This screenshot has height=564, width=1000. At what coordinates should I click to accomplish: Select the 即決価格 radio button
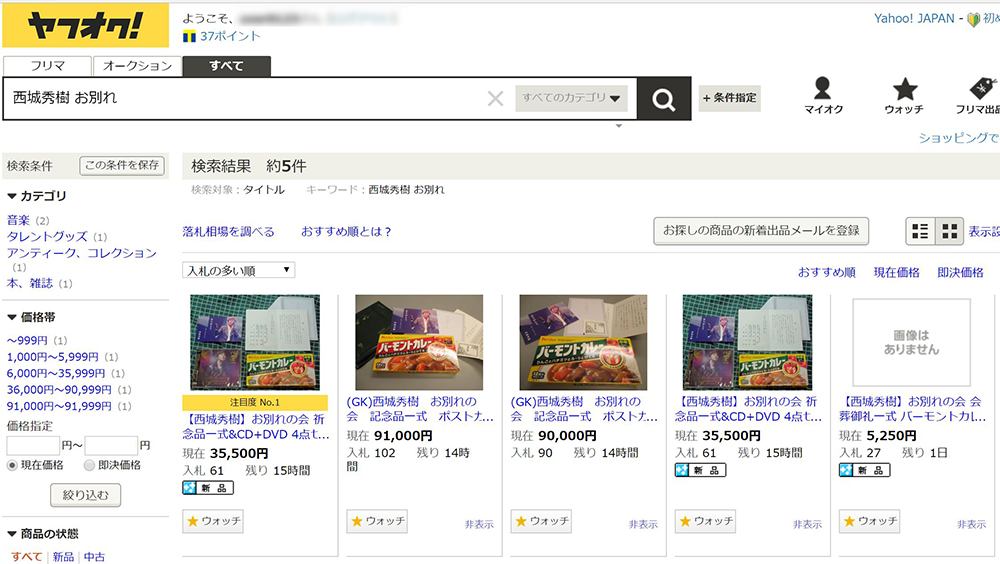pos(90,465)
